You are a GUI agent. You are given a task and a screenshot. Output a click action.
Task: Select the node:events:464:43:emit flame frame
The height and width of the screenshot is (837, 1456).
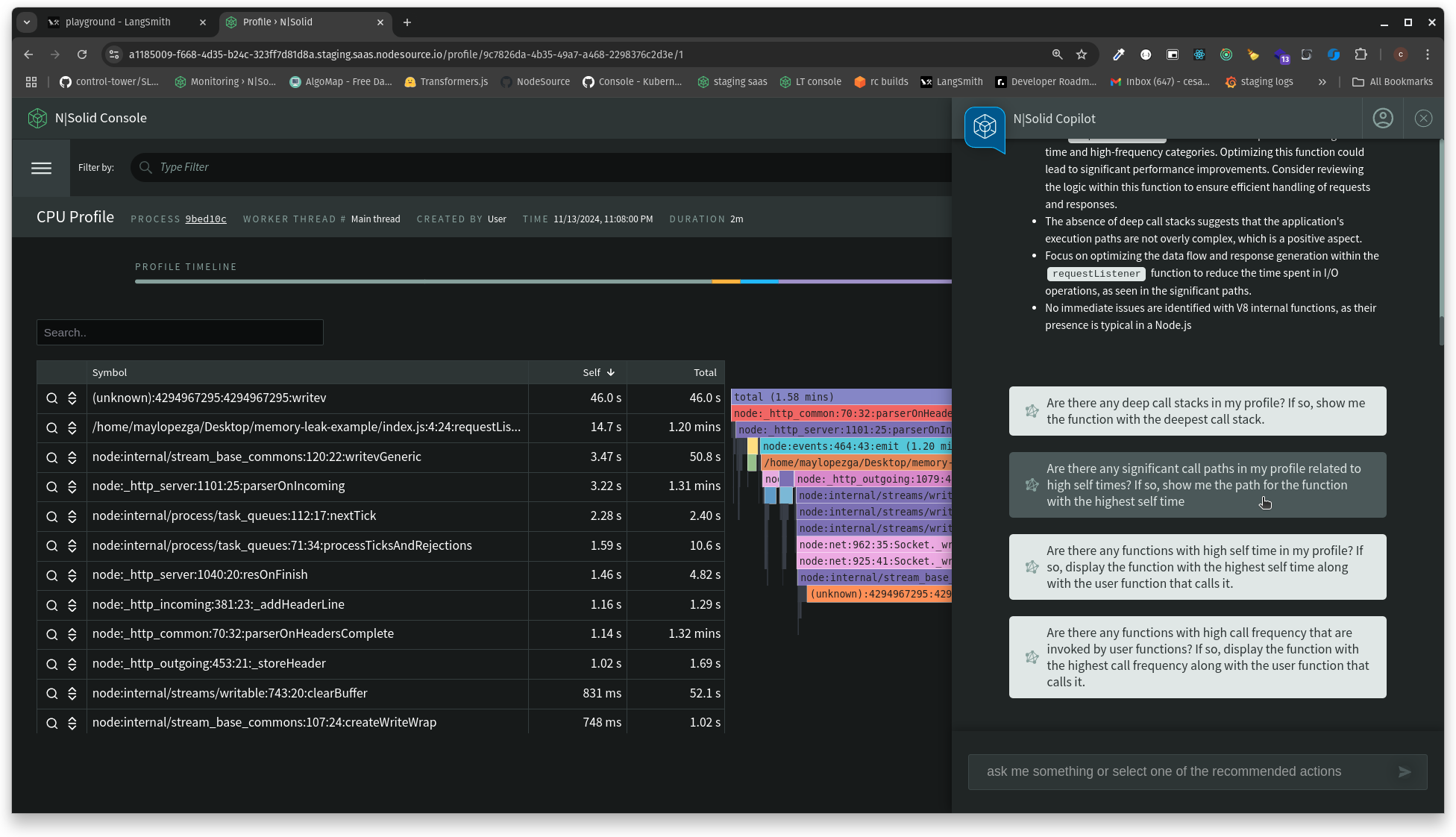[856, 447]
